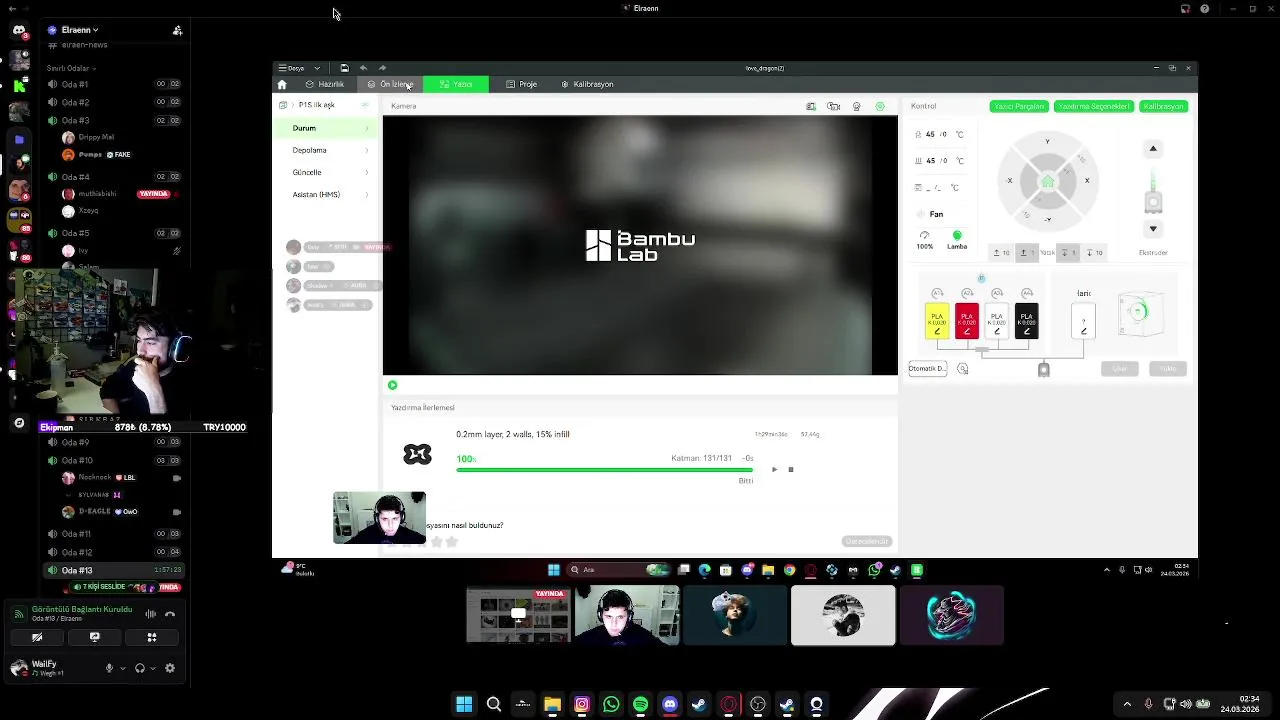Select black PLA filament slot

tap(1027, 321)
